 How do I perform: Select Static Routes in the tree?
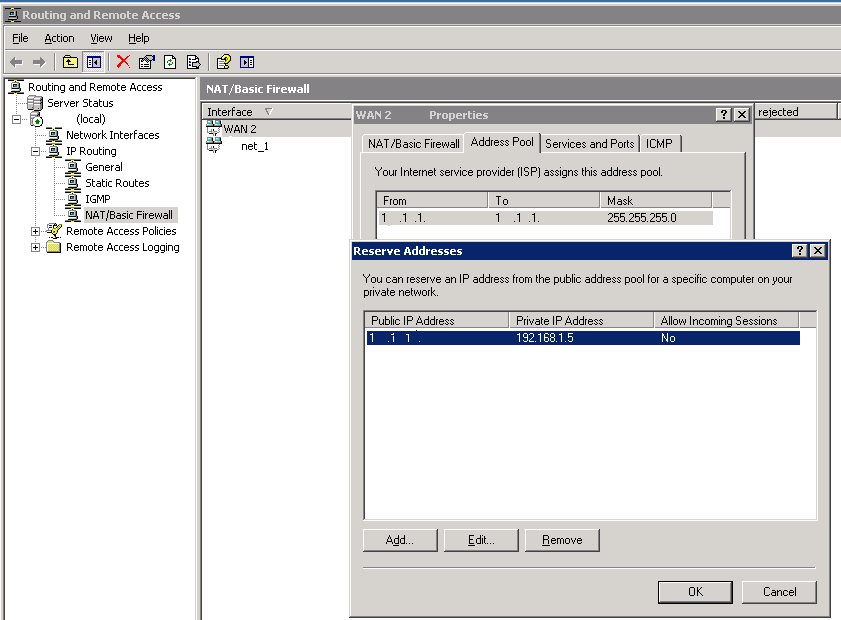(x=116, y=183)
